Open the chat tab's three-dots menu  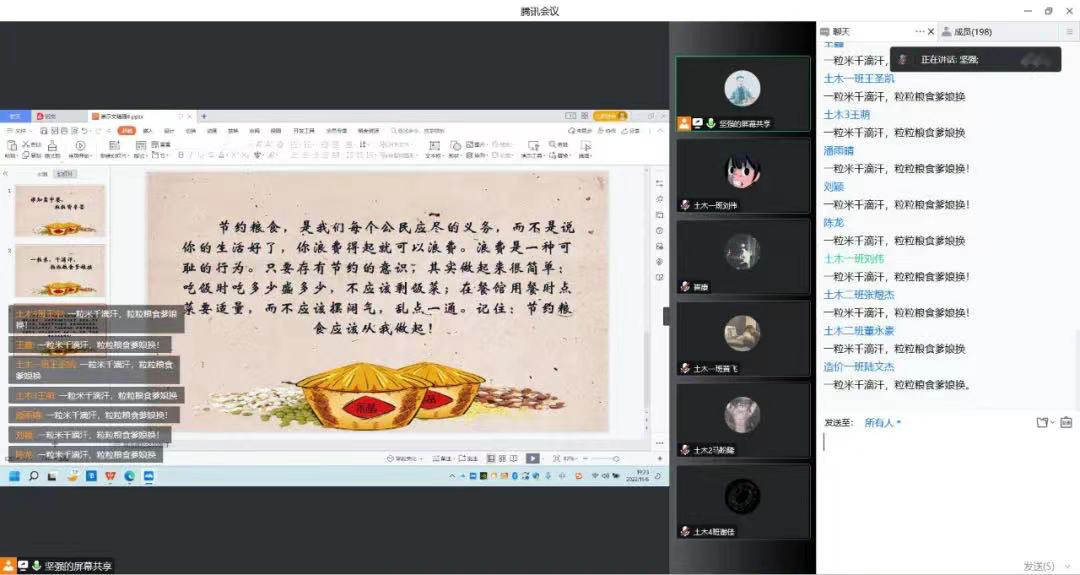[920, 32]
